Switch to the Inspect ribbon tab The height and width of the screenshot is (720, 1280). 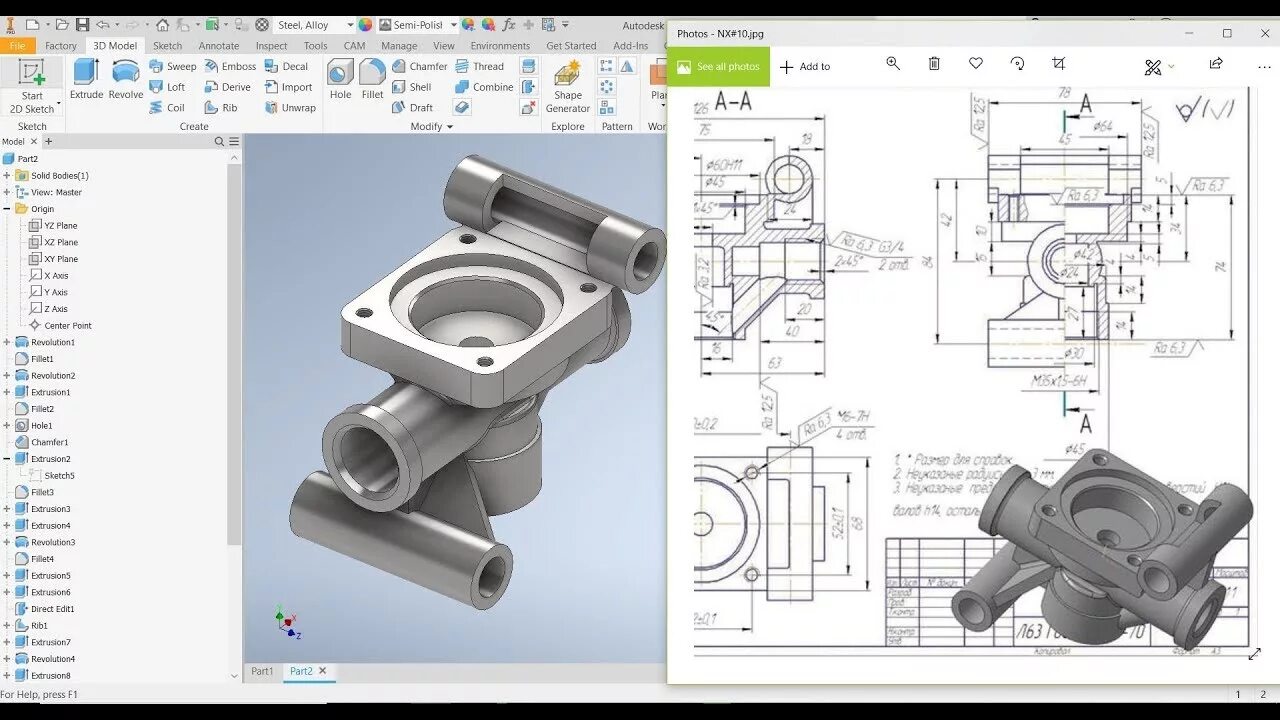(x=271, y=46)
